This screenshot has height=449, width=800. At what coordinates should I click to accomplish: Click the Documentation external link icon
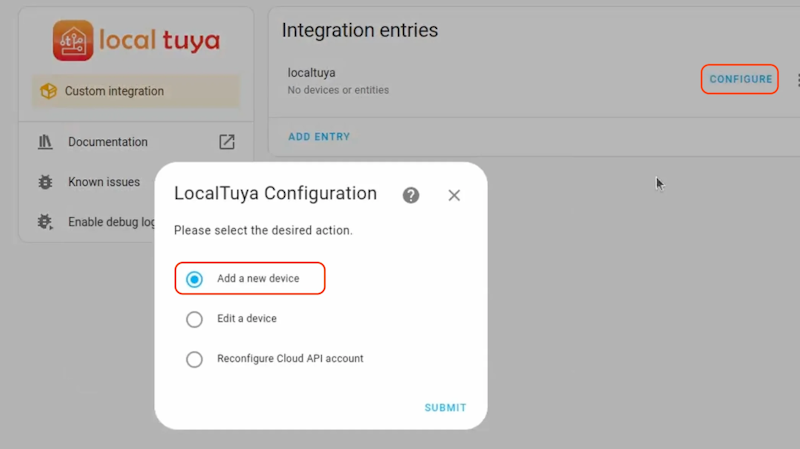point(227,142)
